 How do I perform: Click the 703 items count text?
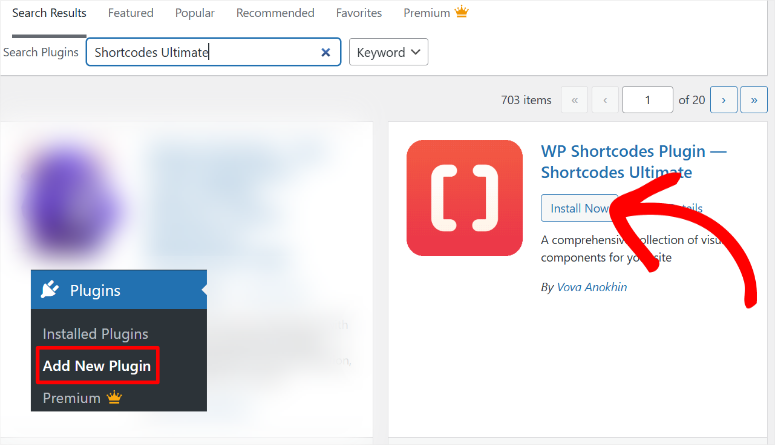[x=526, y=100]
